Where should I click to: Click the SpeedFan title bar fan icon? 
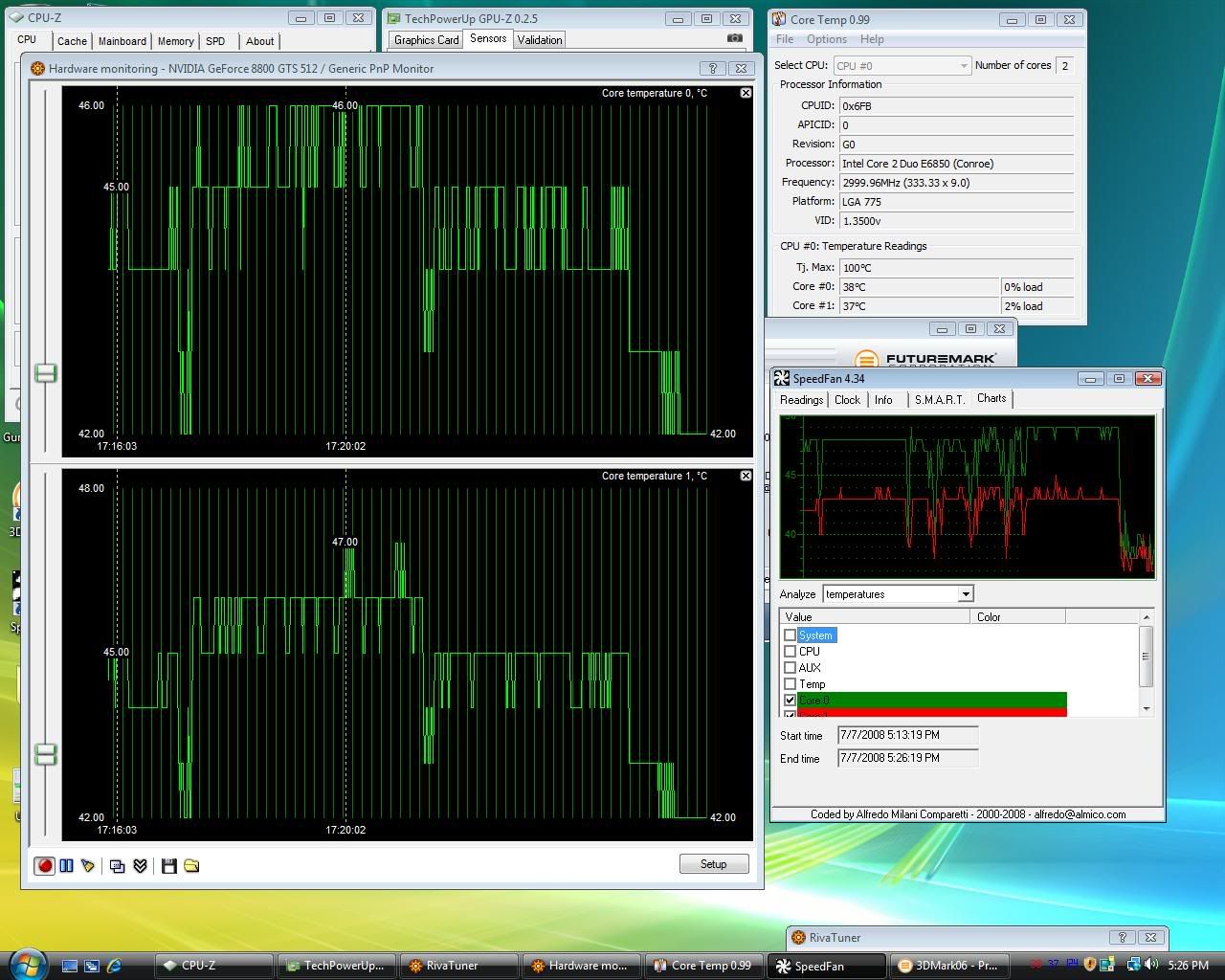782,379
